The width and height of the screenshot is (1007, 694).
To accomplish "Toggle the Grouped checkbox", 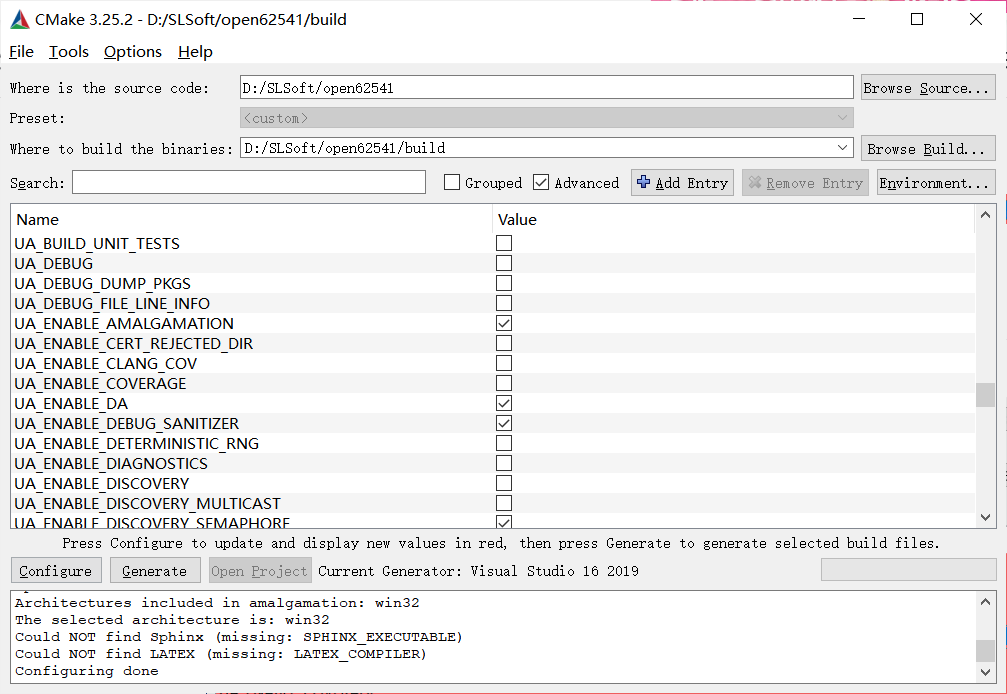I will pyautogui.click(x=452, y=183).
